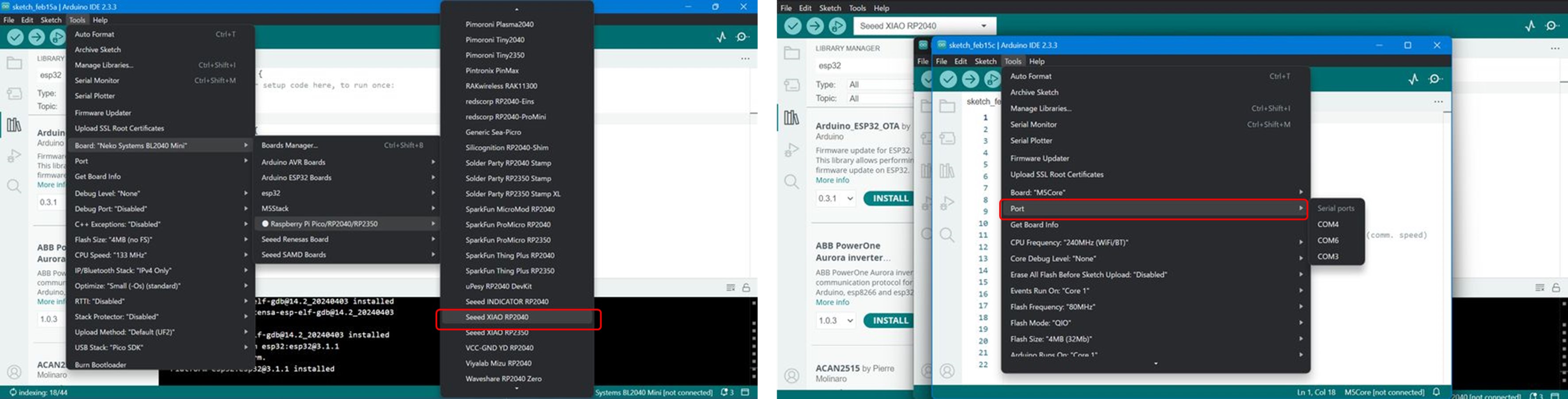Expand Board Neko Systems BL2040 Mini submenu

coord(161,146)
